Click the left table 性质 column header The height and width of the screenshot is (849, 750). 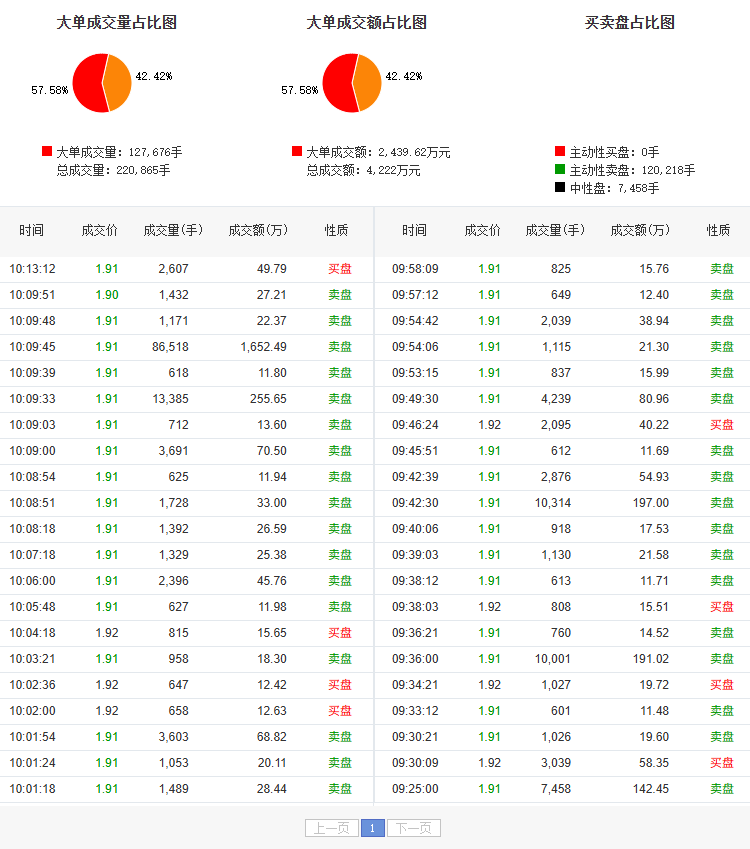pyautogui.click(x=336, y=231)
